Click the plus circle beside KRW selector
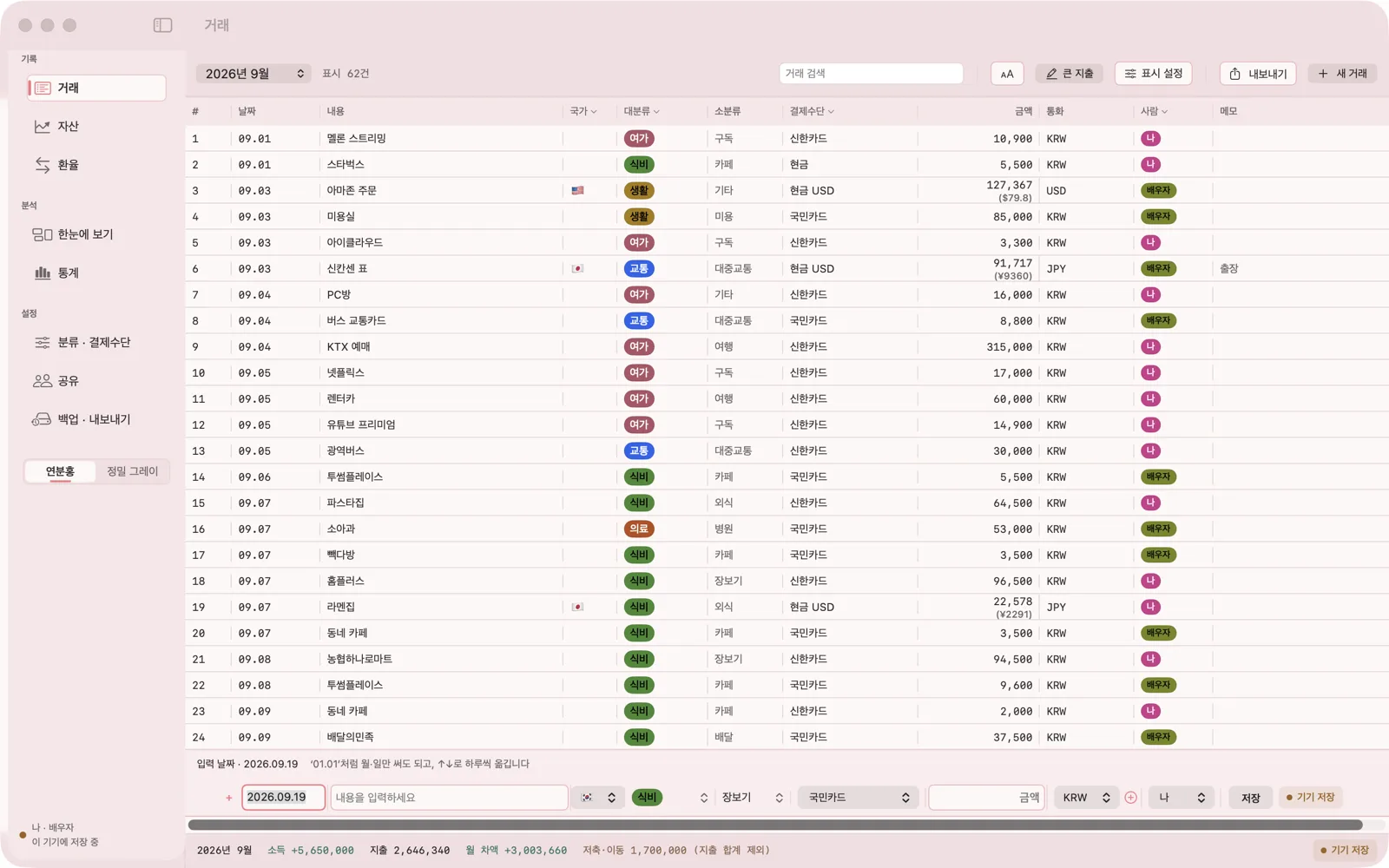 [1130, 798]
